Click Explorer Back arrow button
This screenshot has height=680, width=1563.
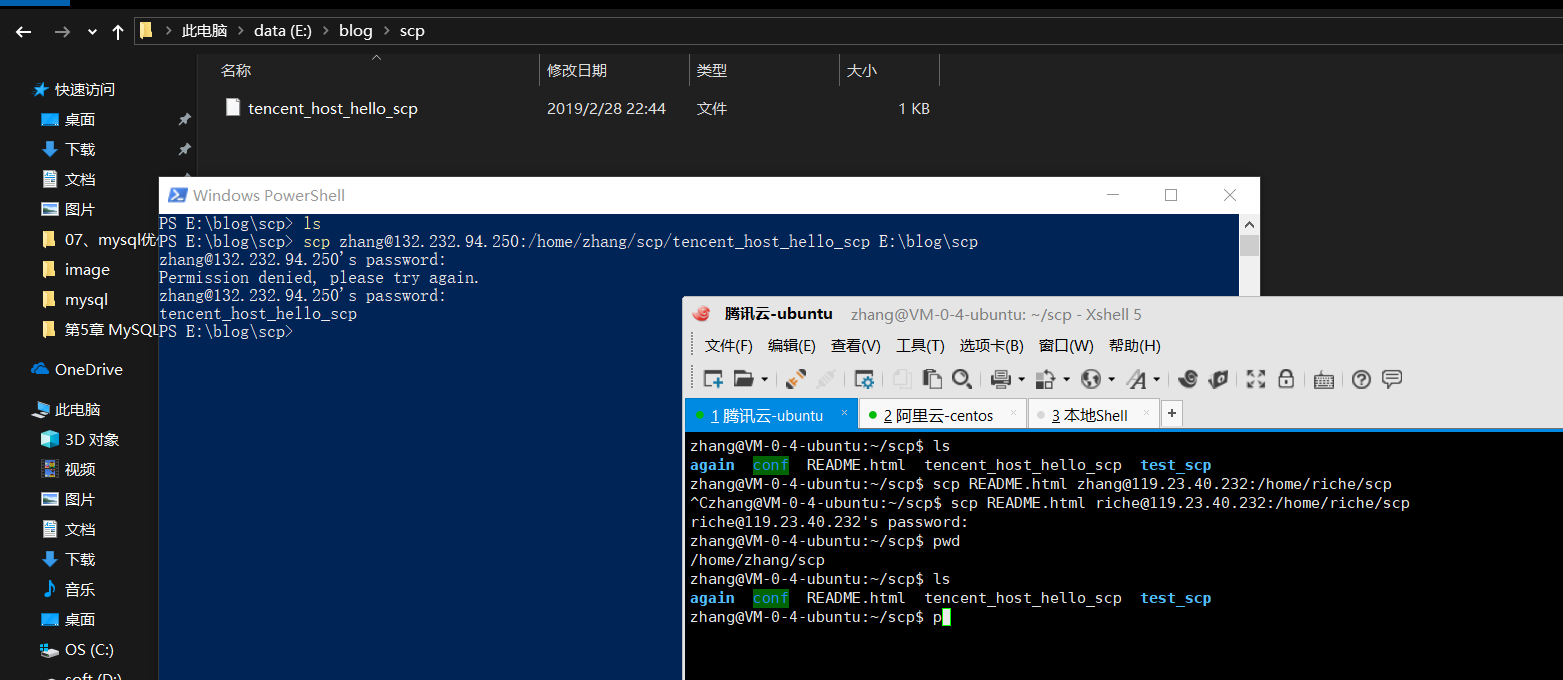tap(24, 32)
